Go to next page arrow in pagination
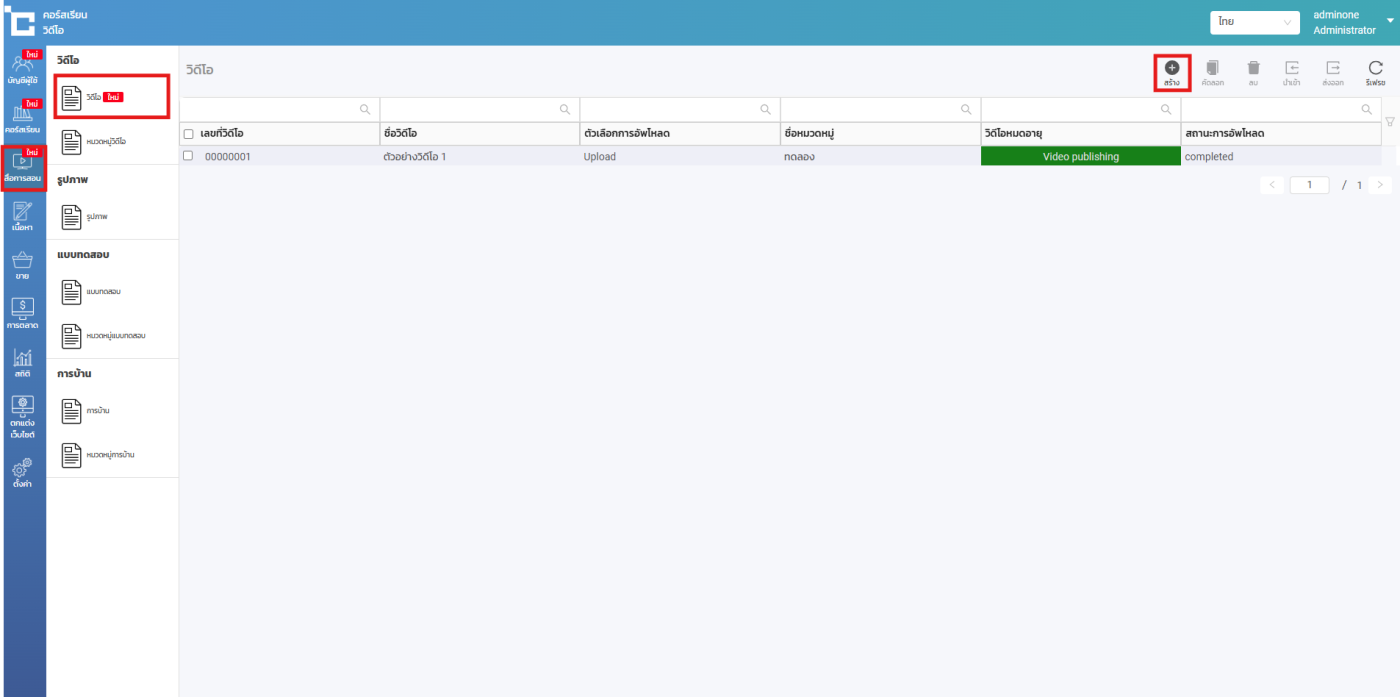 click(x=1380, y=185)
